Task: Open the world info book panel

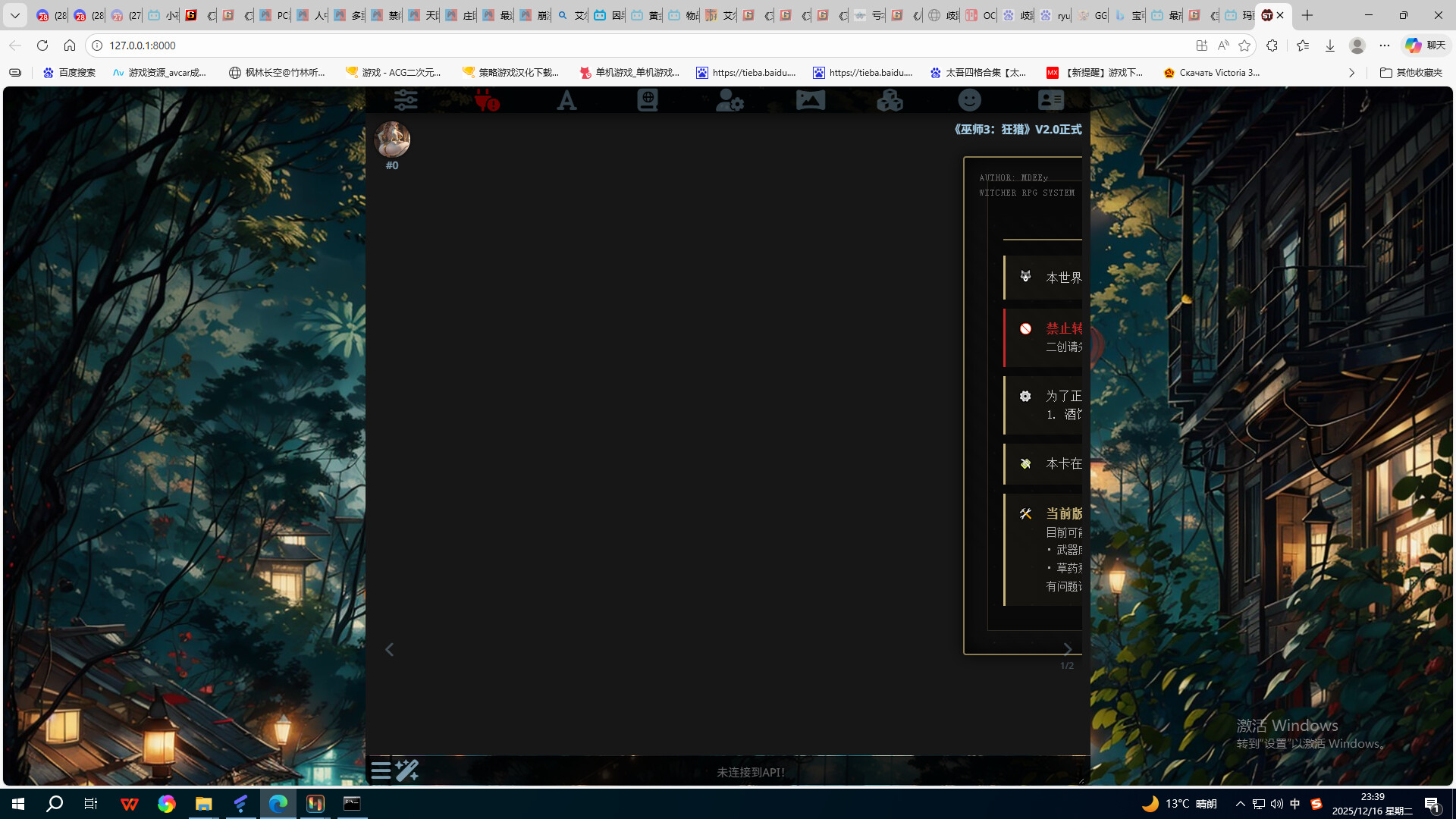Action: point(648,100)
